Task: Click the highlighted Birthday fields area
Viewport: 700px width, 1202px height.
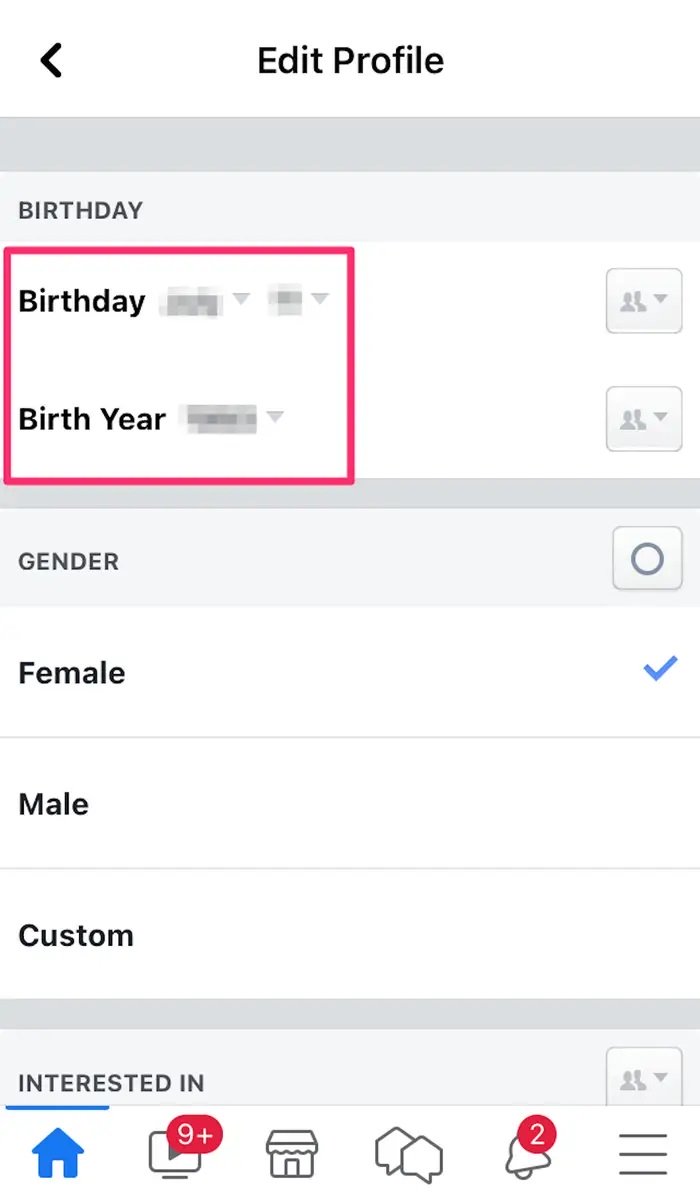Action: point(177,364)
